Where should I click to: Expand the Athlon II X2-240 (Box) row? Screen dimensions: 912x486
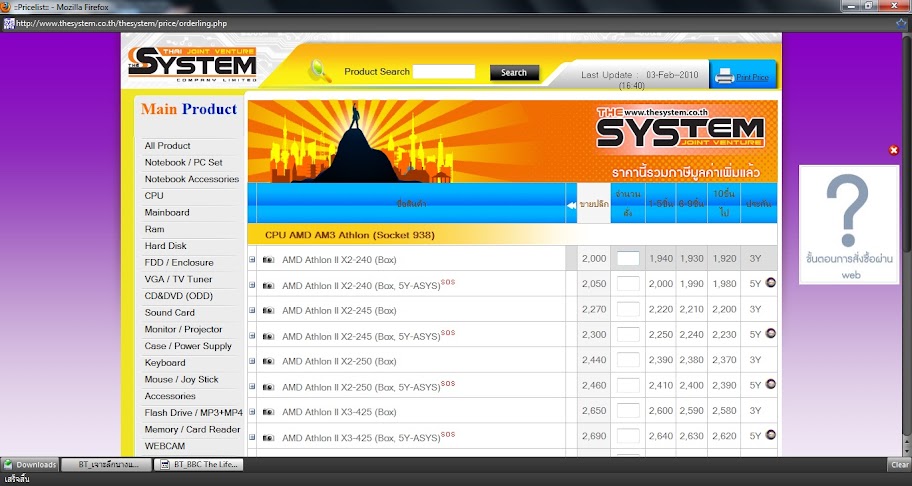pos(252,259)
